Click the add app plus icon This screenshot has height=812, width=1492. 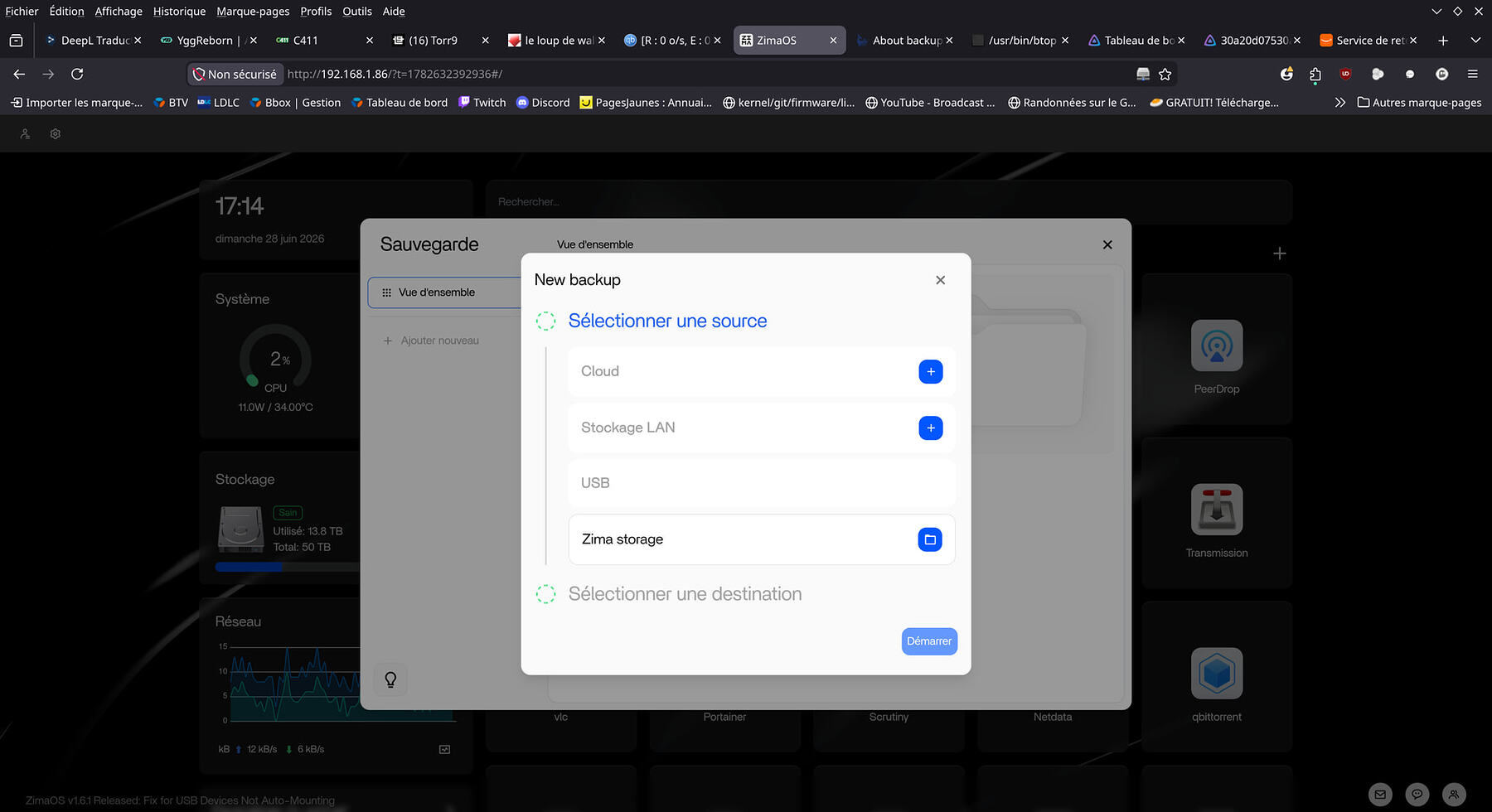tap(1279, 254)
